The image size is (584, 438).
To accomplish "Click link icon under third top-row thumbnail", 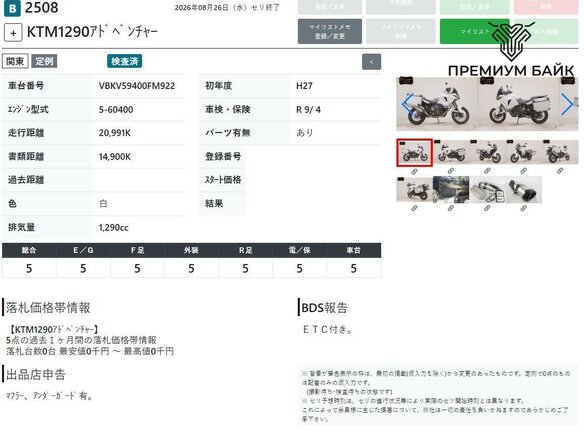I will tap(487, 171).
